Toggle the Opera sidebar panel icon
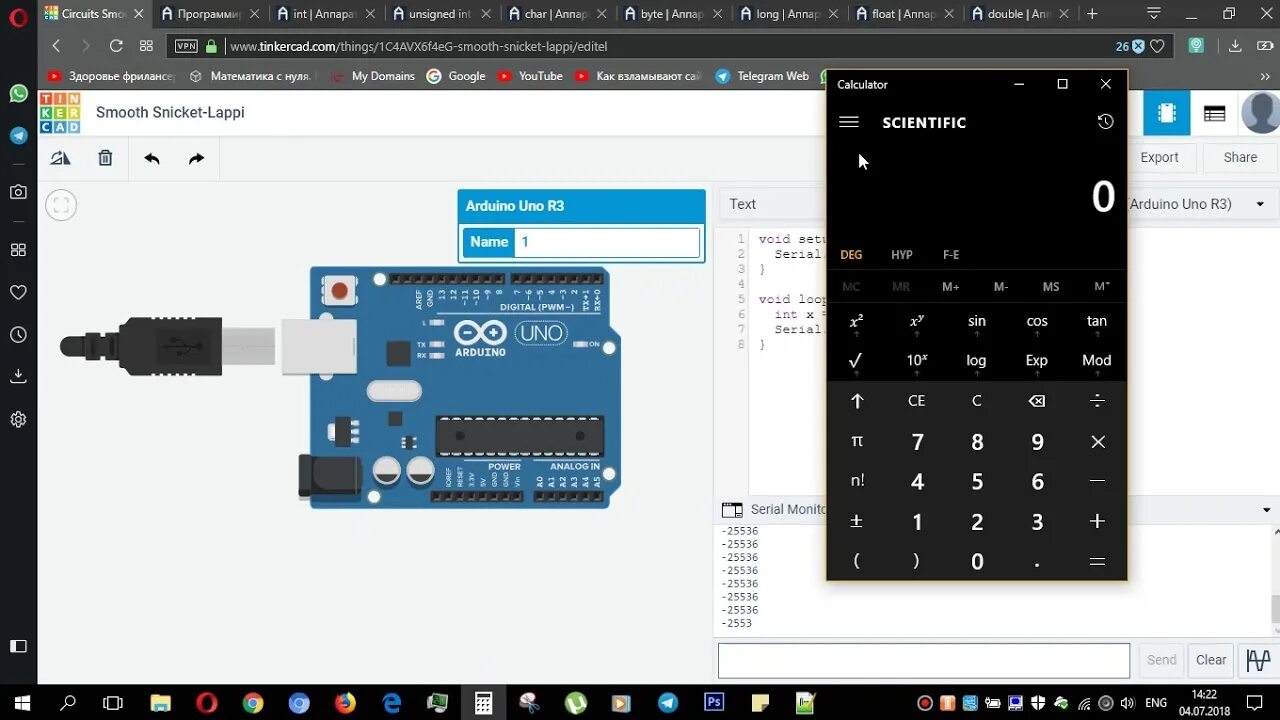The height and width of the screenshot is (720, 1280). [17, 646]
